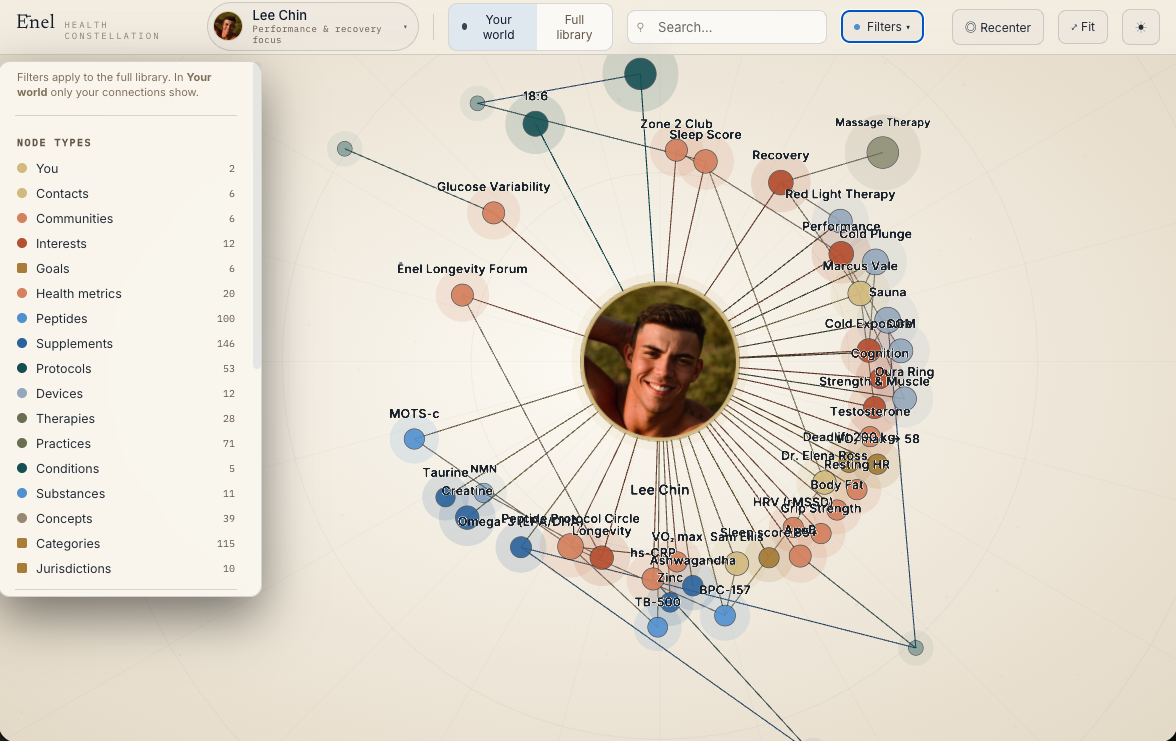Select the Jurisdictions filter row
The image size is (1176, 741).
point(126,568)
